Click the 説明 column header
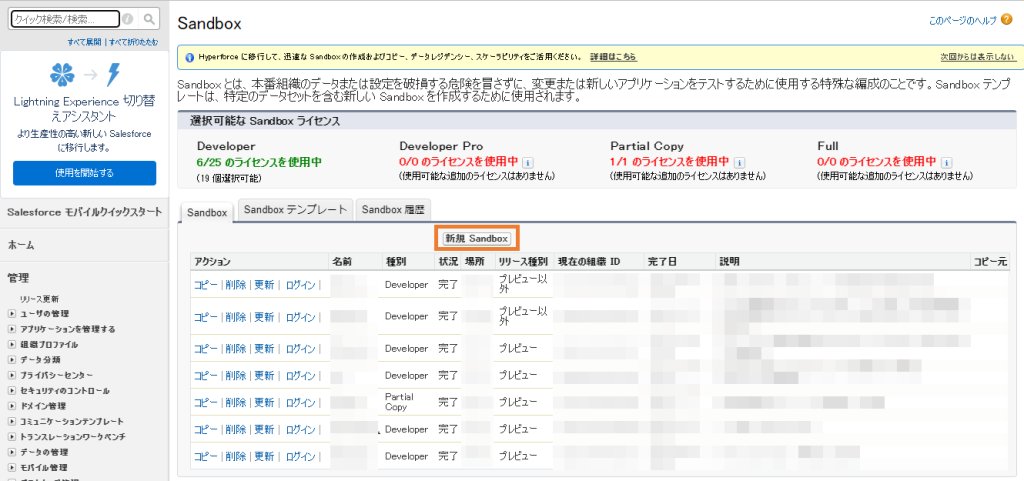This screenshot has width=1024, height=481. [x=729, y=262]
